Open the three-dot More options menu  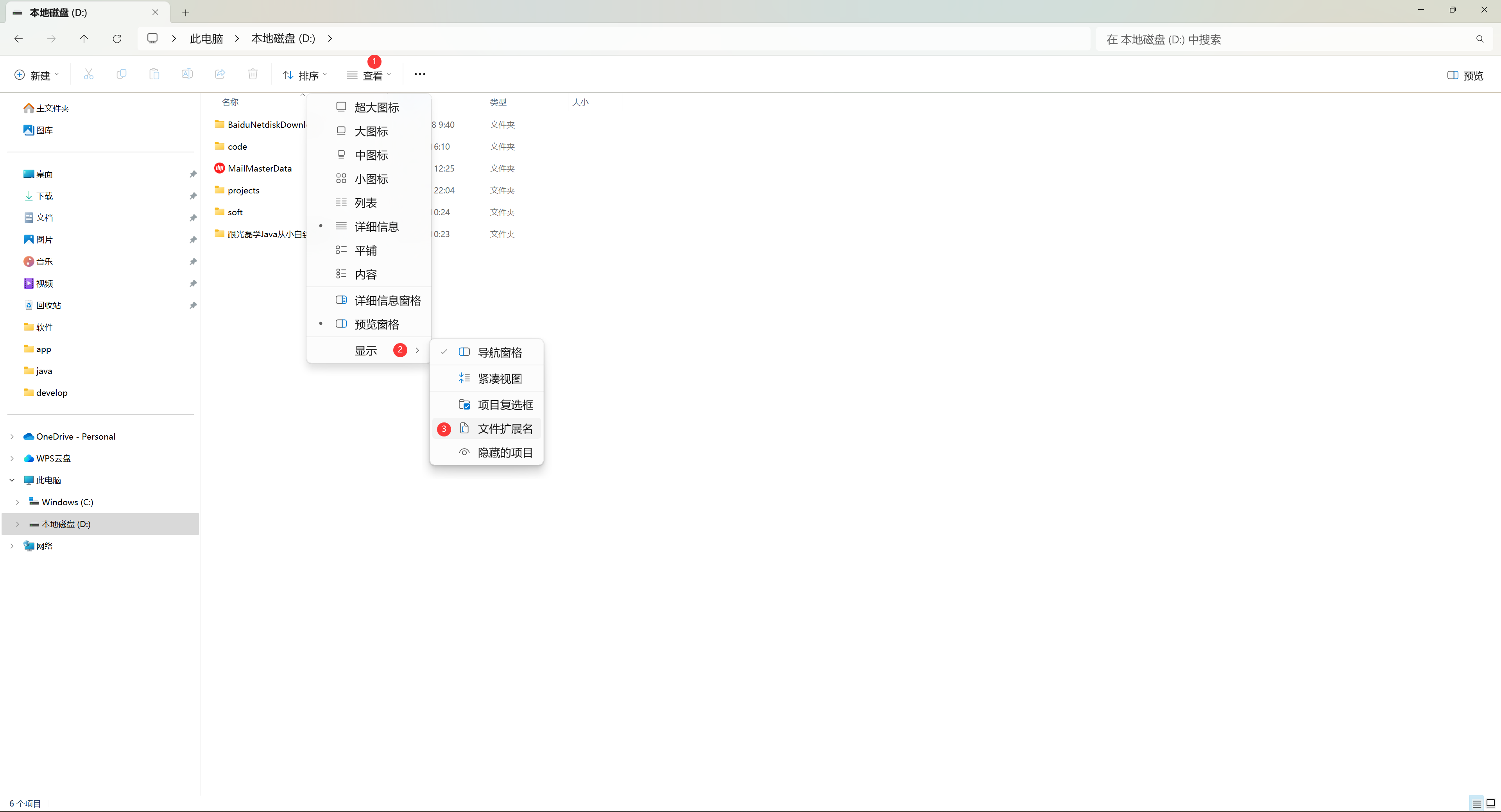419,75
